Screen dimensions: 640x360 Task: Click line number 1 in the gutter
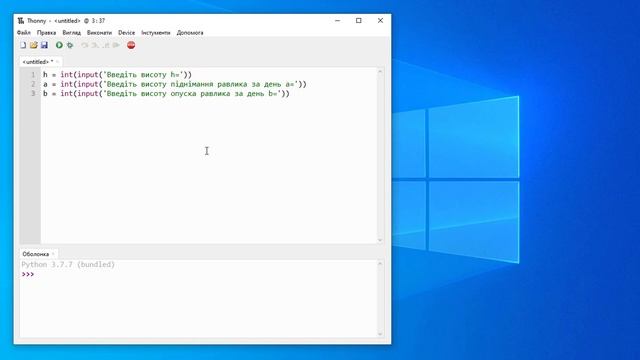point(33,75)
